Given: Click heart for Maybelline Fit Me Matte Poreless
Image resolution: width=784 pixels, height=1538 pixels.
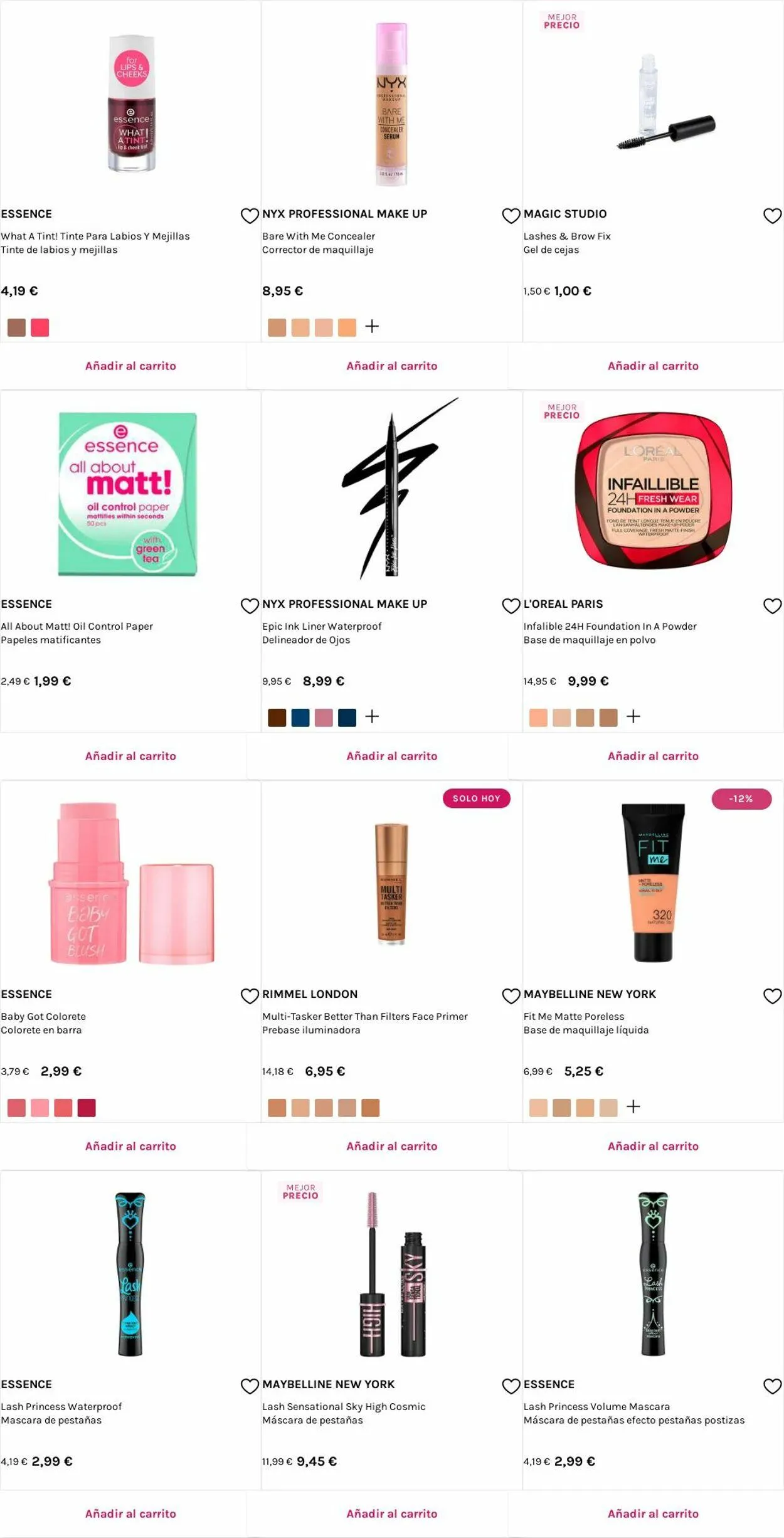Looking at the screenshot, I should [x=772, y=996].
